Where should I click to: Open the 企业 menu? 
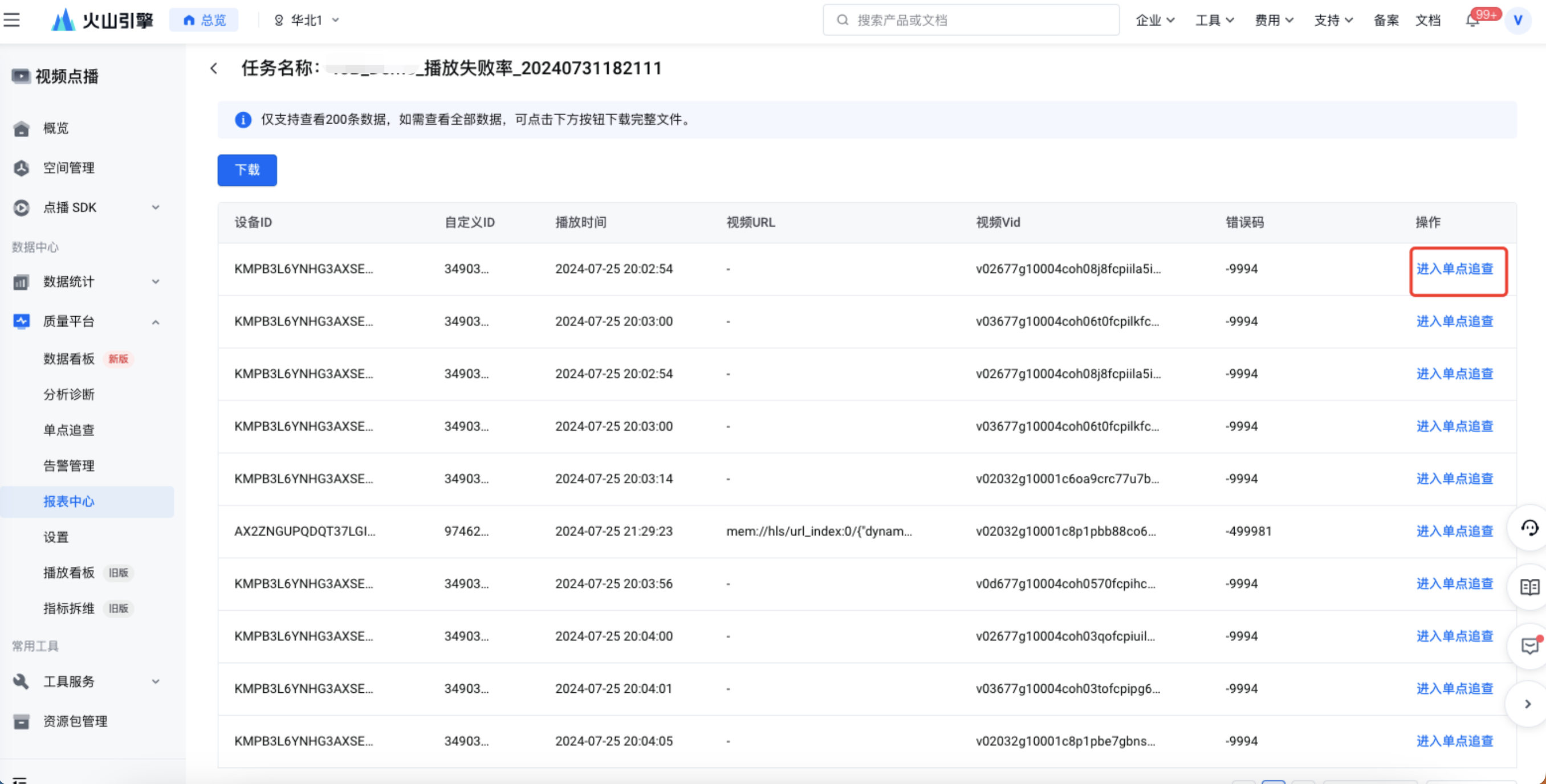coord(1155,20)
